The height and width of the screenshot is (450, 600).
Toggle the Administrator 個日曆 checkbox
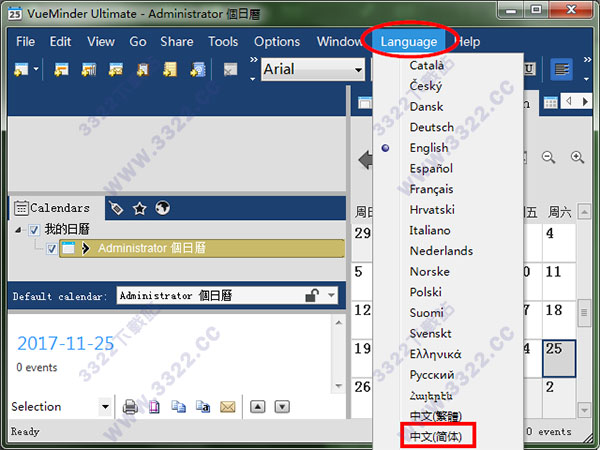coord(51,249)
